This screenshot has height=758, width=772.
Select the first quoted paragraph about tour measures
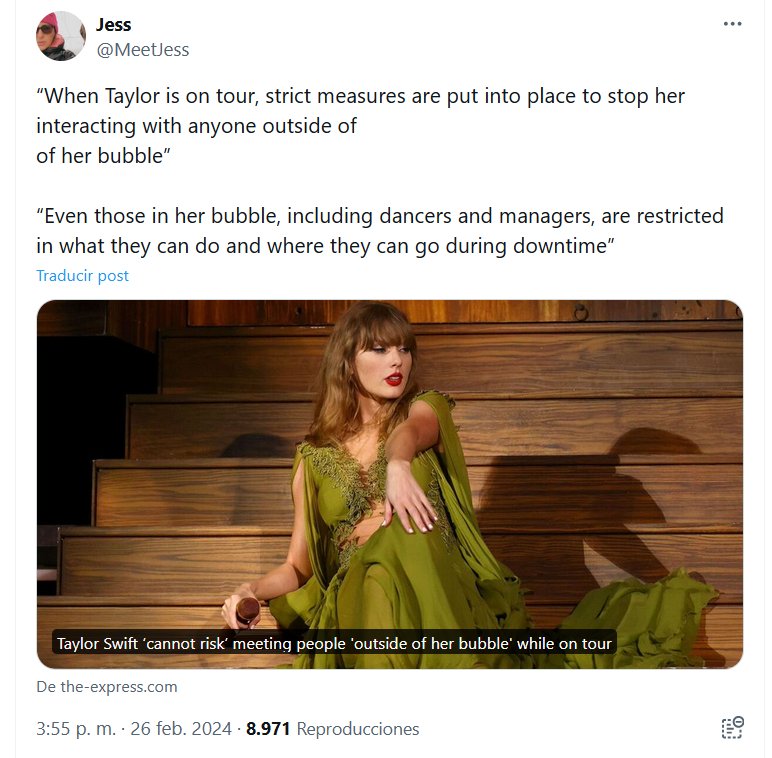coord(360,126)
